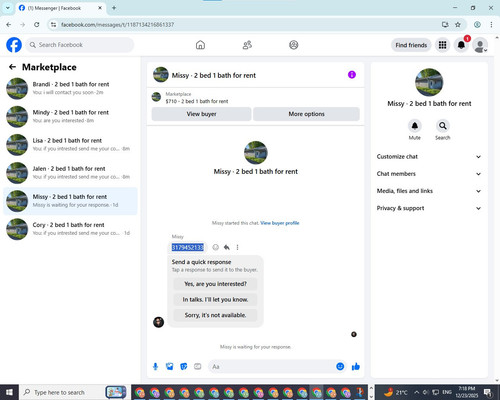Click the Find friends button
The image size is (500, 400).
click(411, 45)
